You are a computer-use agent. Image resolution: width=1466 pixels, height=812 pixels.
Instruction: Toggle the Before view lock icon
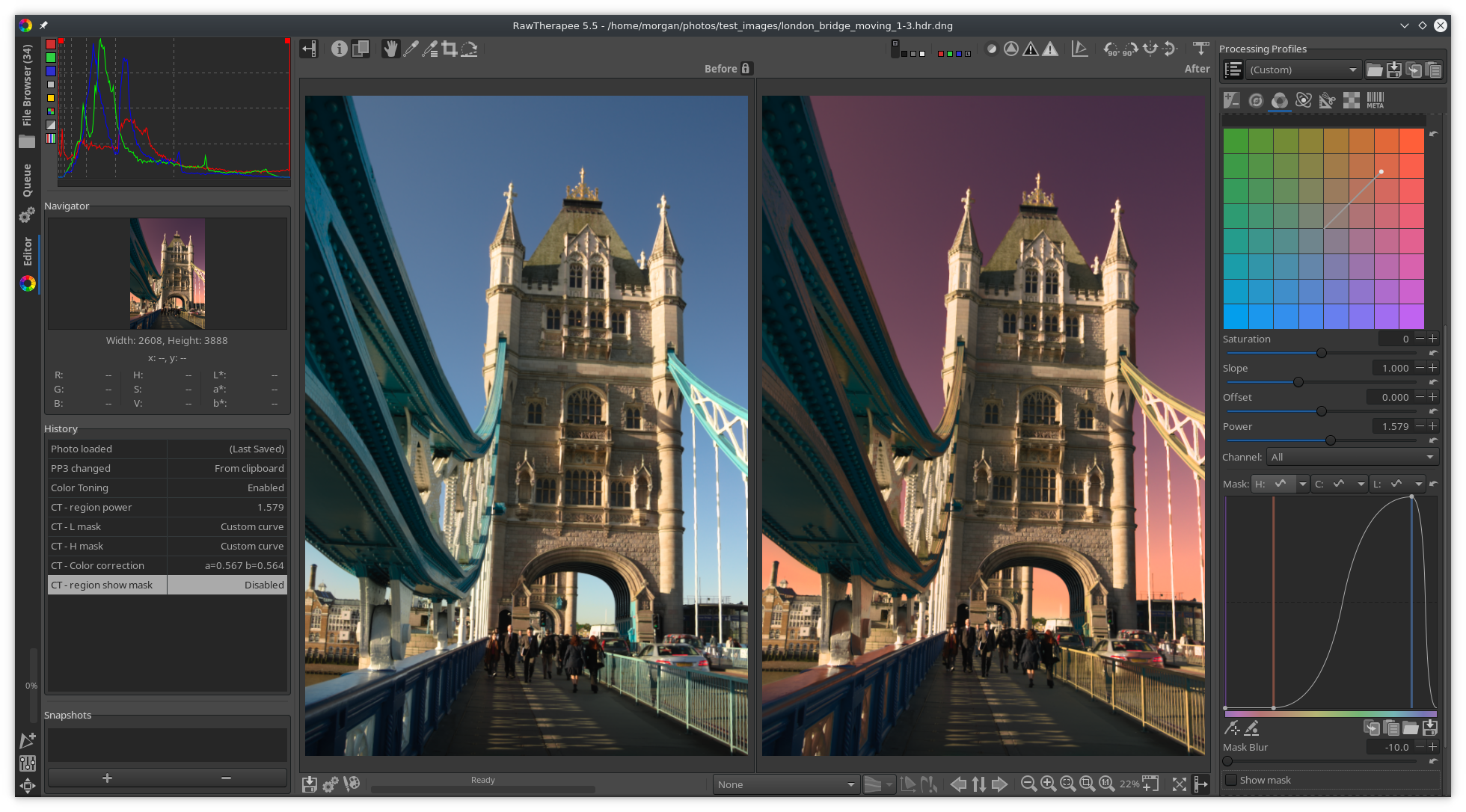click(x=746, y=68)
